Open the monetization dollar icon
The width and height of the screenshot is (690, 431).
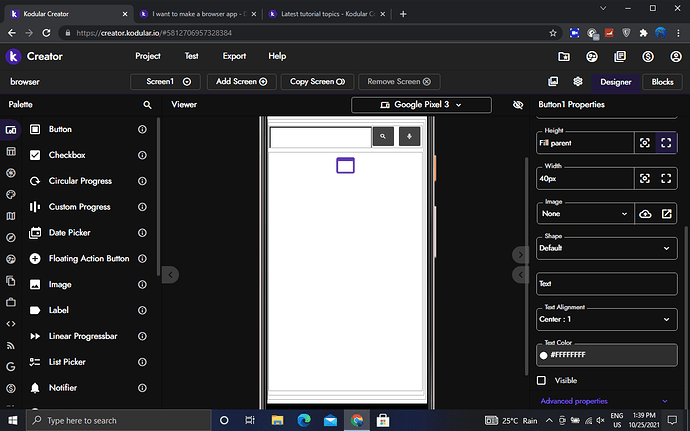point(648,56)
